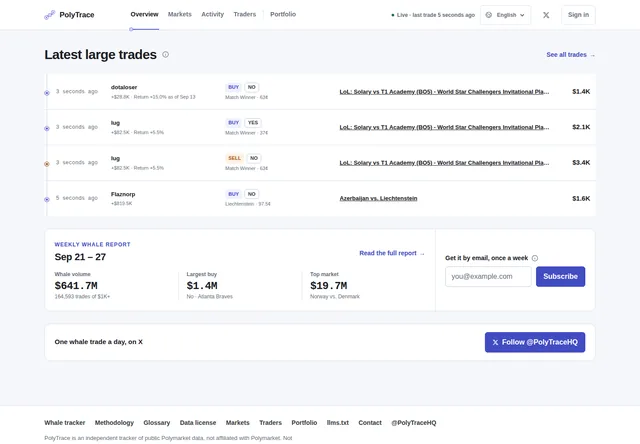Image resolution: width=640 pixels, height=444 pixels.
Task: Click the Subscribe button
Action: tap(560, 277)
